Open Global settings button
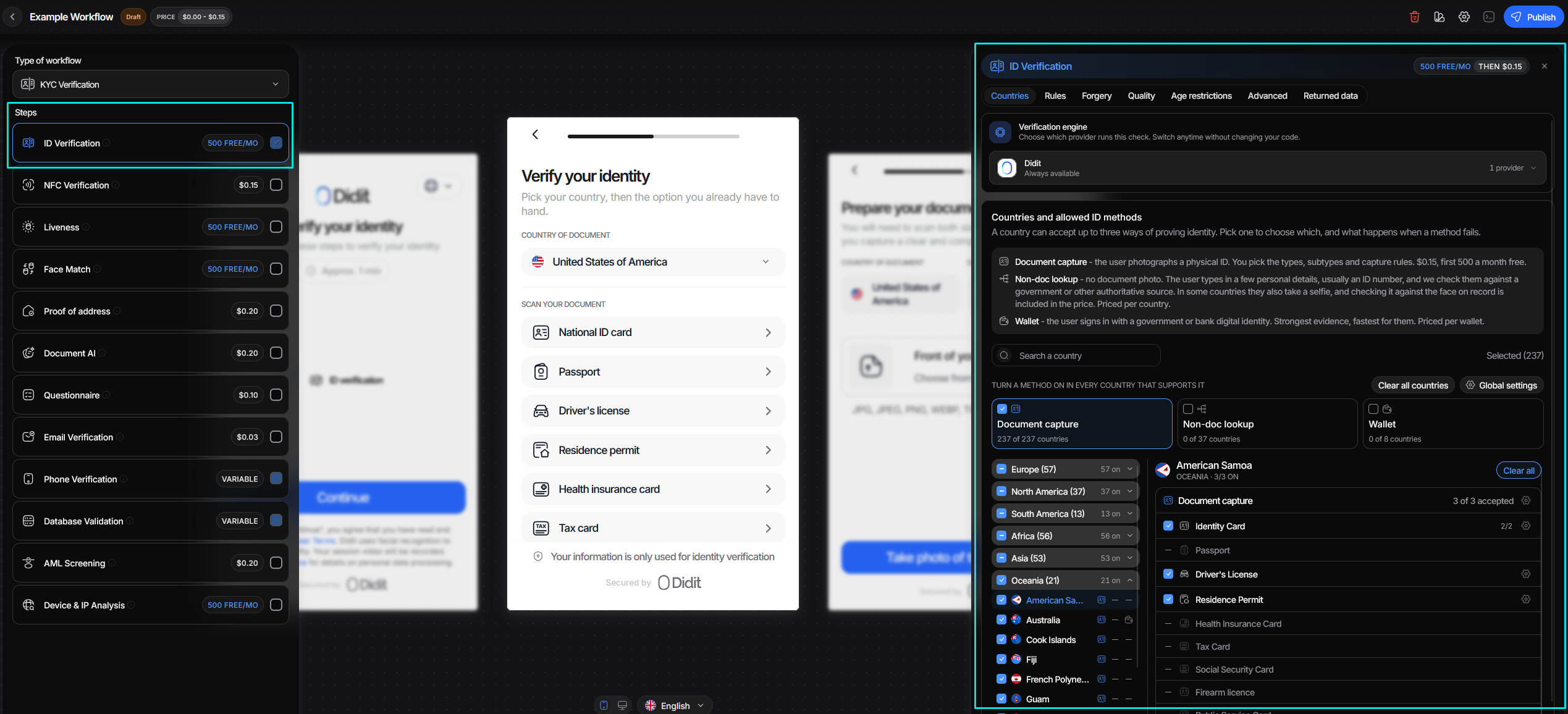This screenshot has height=714, width=1568. 1501,385
